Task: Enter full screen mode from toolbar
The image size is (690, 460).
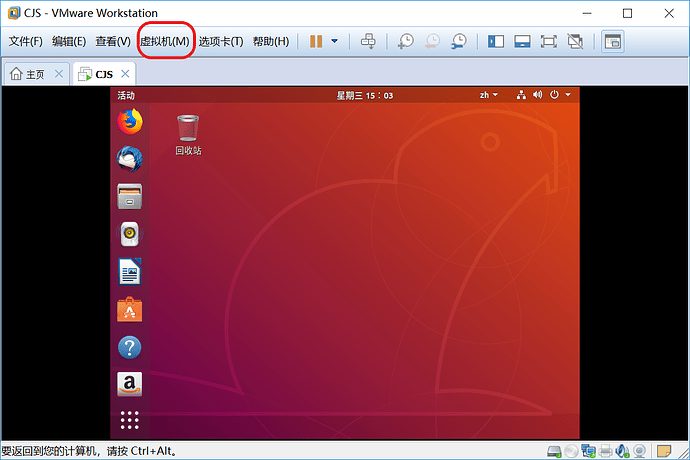Action: pyautogui.click(x=548, y=41)
